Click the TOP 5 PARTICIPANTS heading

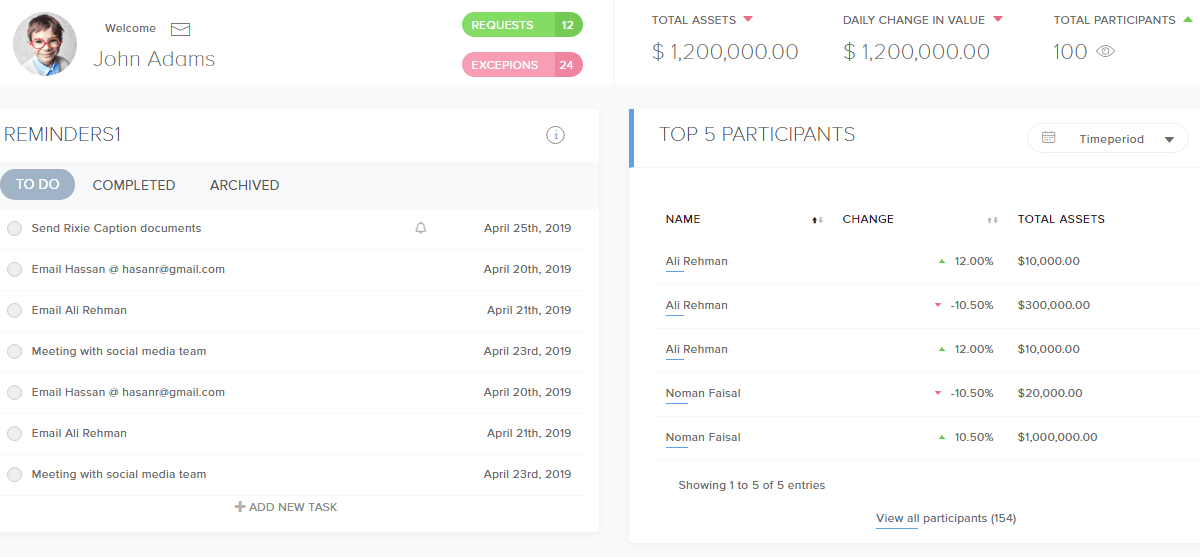click(x=757, y=135)
